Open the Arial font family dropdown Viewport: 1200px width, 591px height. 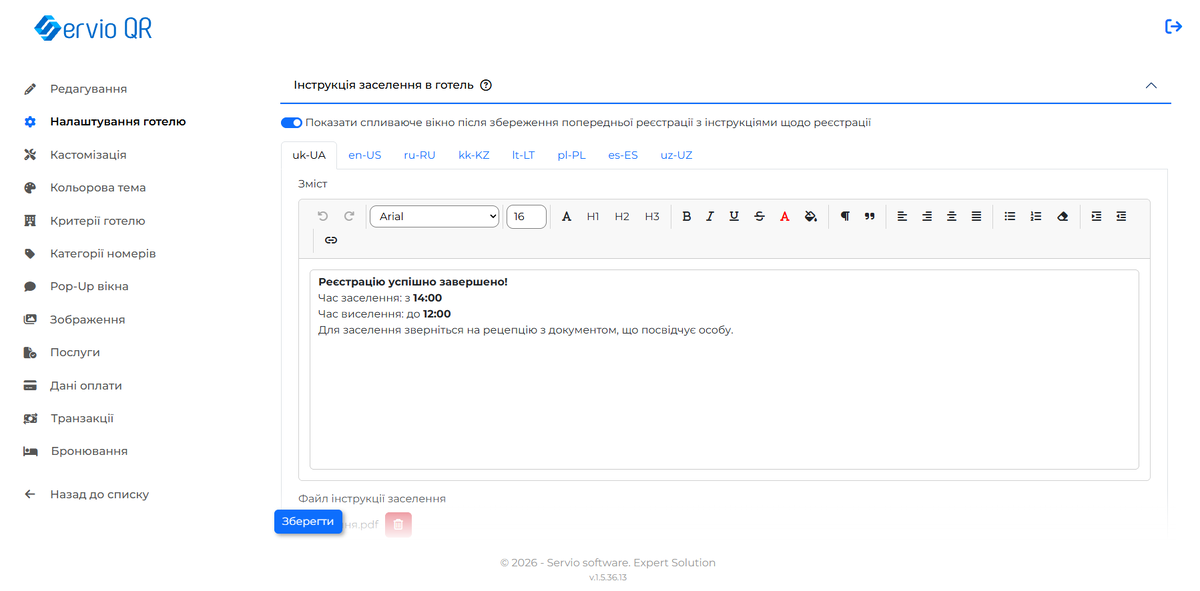[x=434, y=216]
